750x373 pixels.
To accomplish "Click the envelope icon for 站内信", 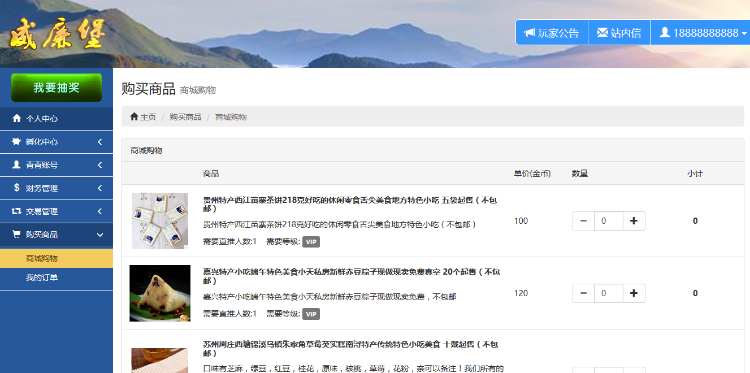I will (x=602, y=33).
